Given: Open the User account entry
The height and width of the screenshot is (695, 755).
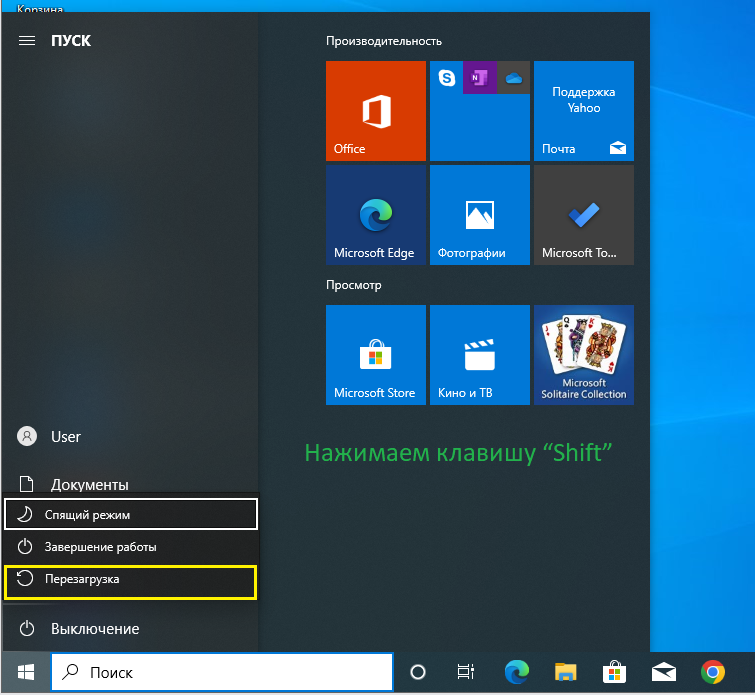Looking at the screenshot, I should tap(130, 436).
